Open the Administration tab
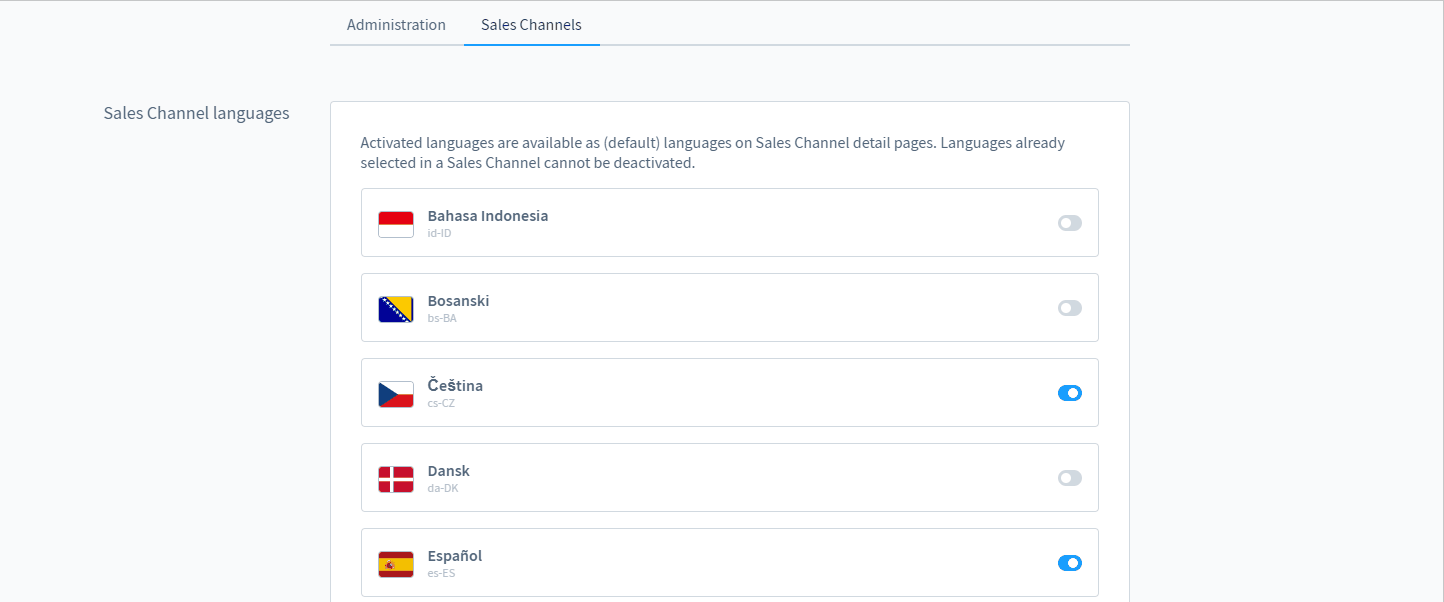 tap(396, 25)
